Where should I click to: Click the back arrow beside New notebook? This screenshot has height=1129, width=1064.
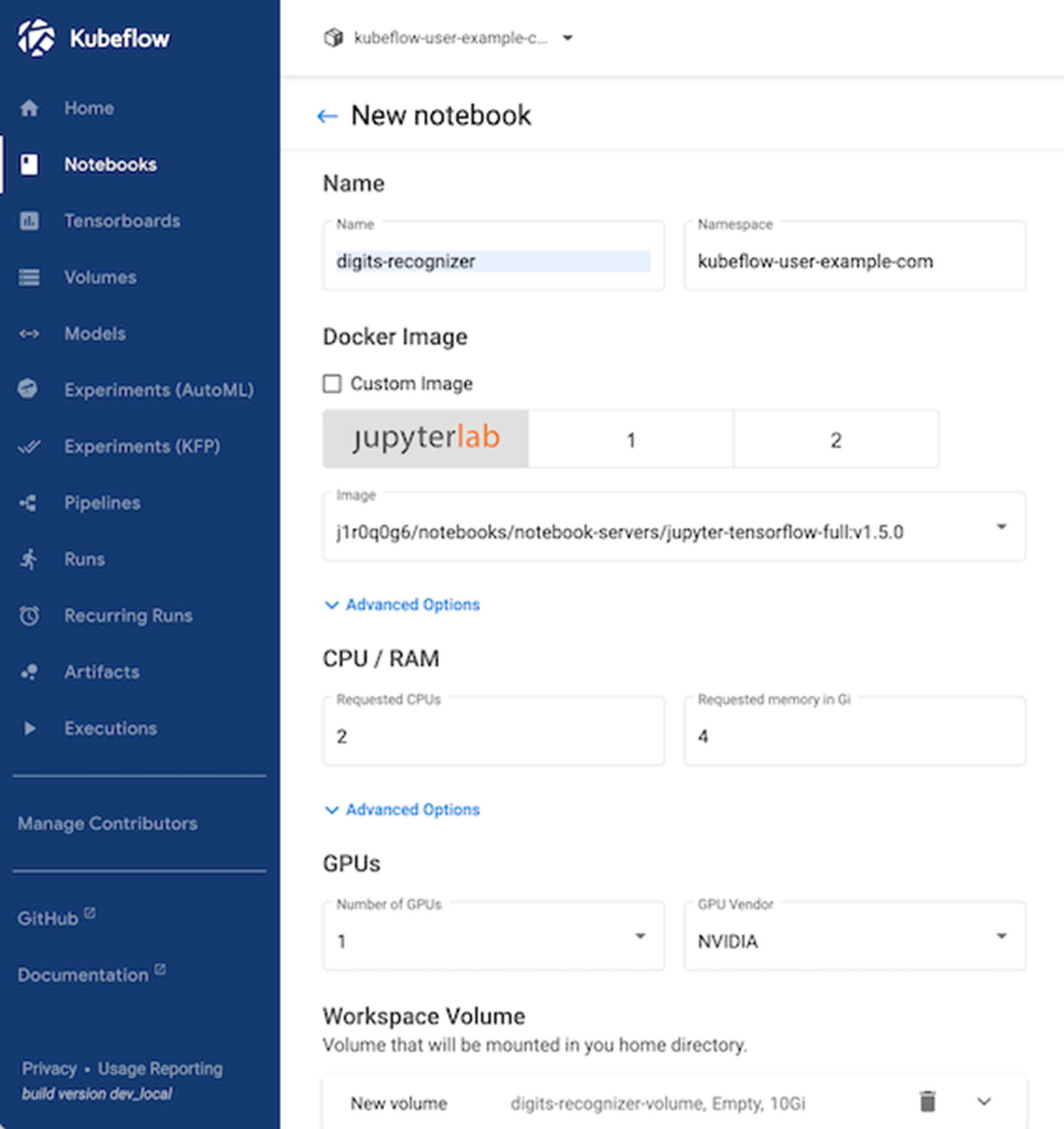tap(327, 116)
